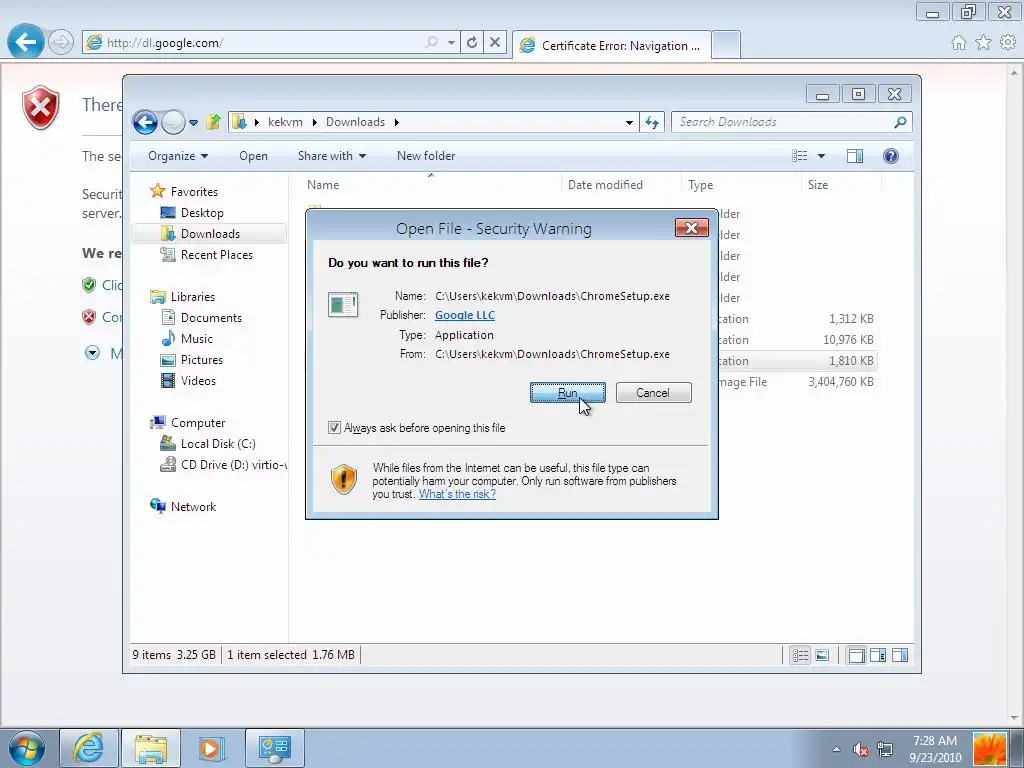Go forward in Internet Explorer

pos(61,43)
